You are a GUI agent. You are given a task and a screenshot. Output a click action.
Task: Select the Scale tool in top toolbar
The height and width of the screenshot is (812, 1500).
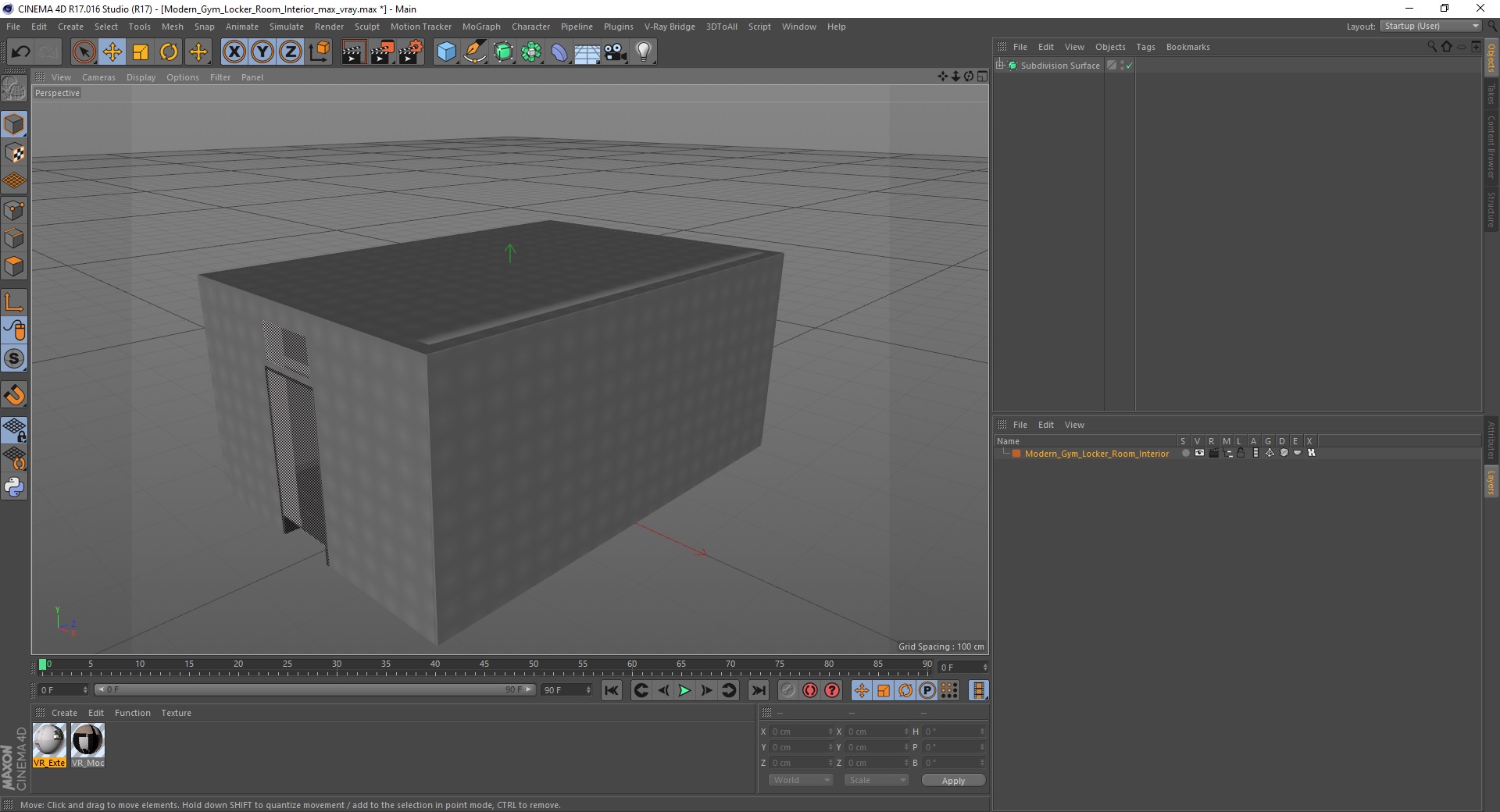(x=141, y=52)
